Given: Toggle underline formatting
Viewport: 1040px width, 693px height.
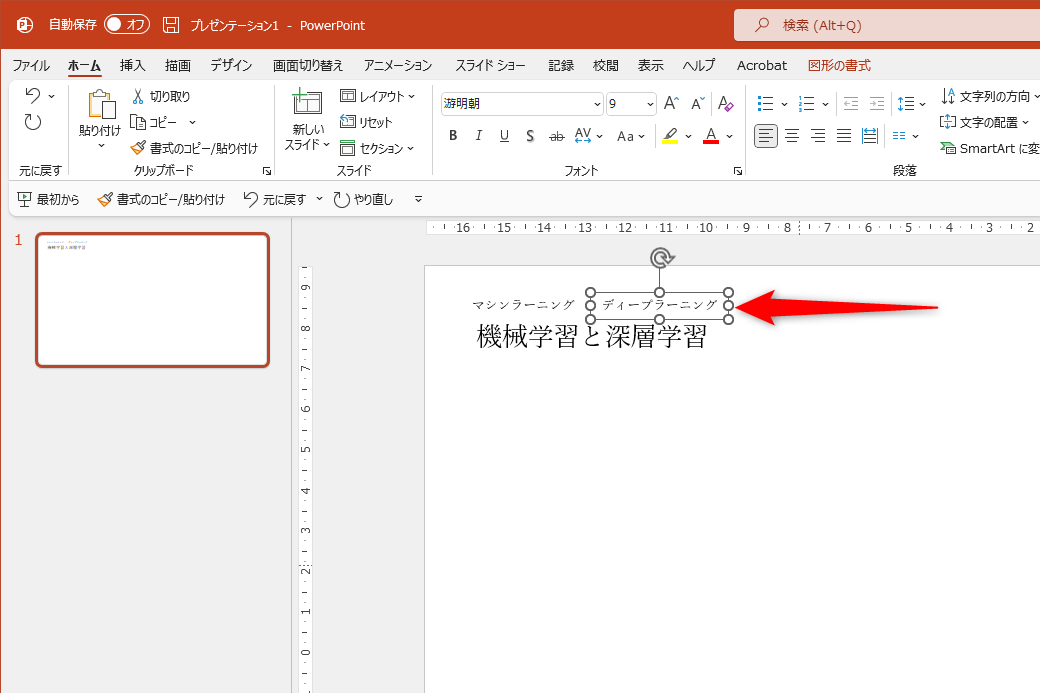Looking at the screenshot, I should tap(504, 136).
